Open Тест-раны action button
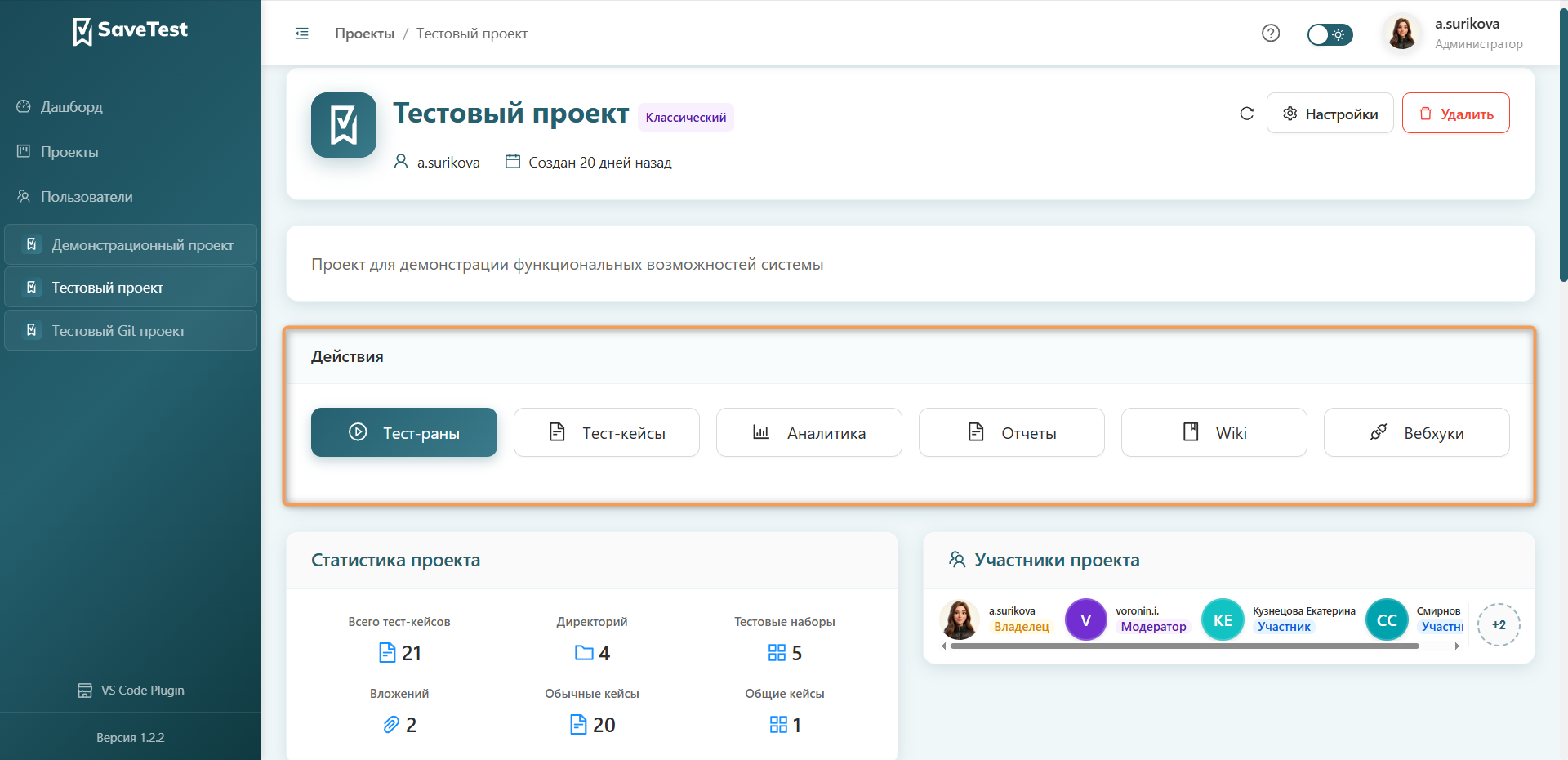This screenshot has width=1568, height=760. tap(404, 432)
